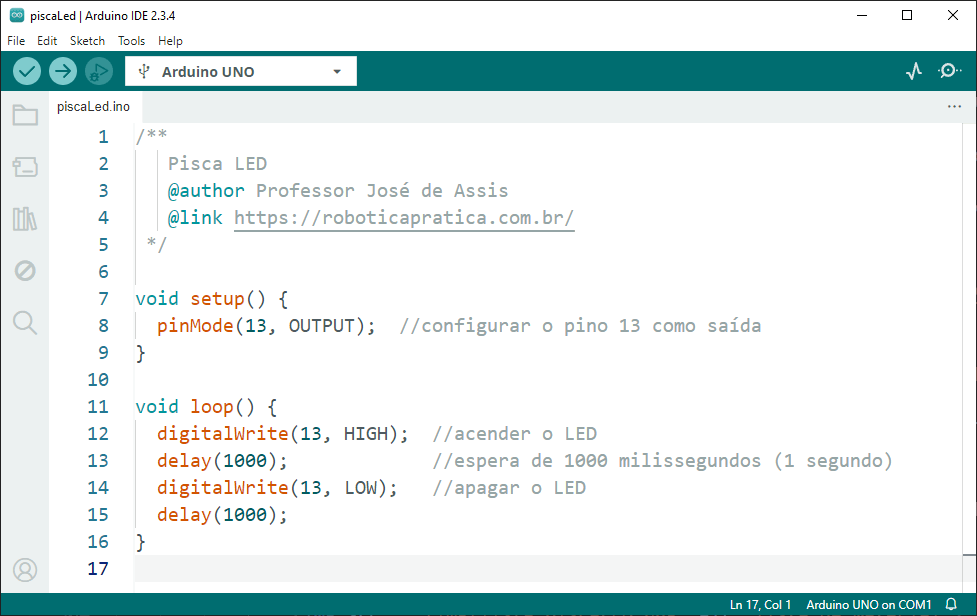Viewport: 977px width, 616px height.
Task: Open the File menu
Action: 16,40
